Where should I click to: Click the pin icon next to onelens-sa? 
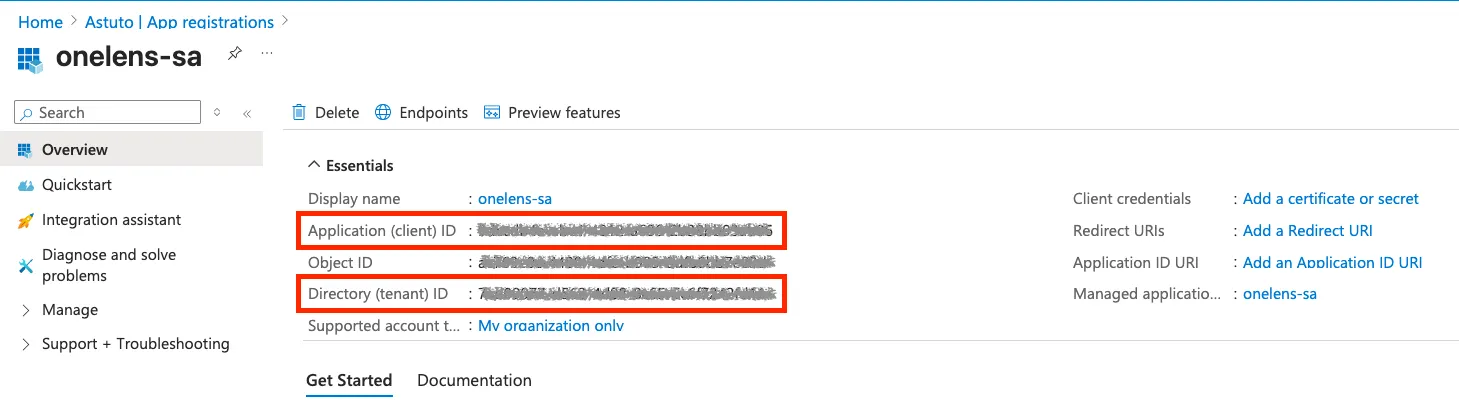(x=235, y=54)
